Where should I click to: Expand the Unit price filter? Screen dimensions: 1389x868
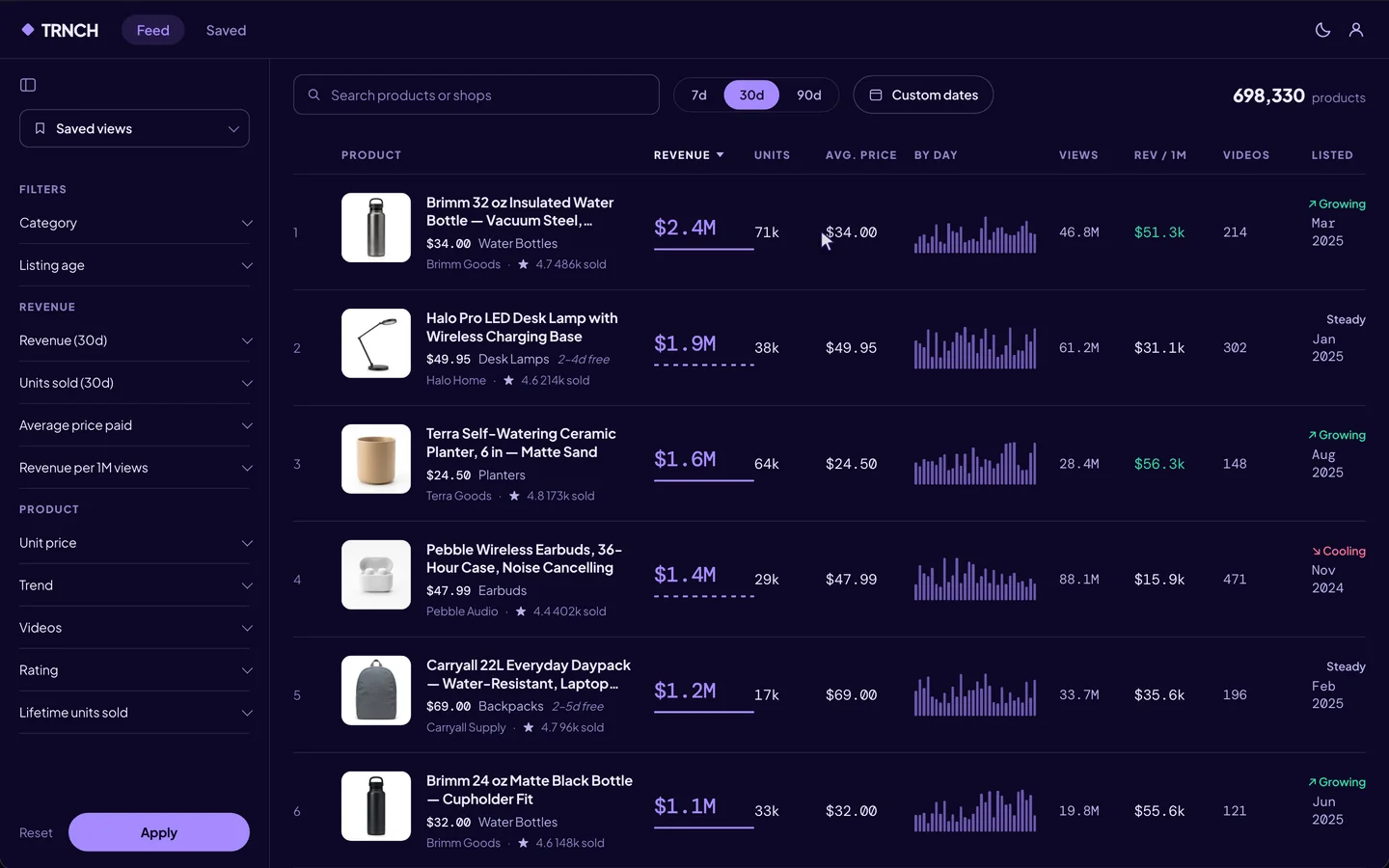tap(134, 543)
